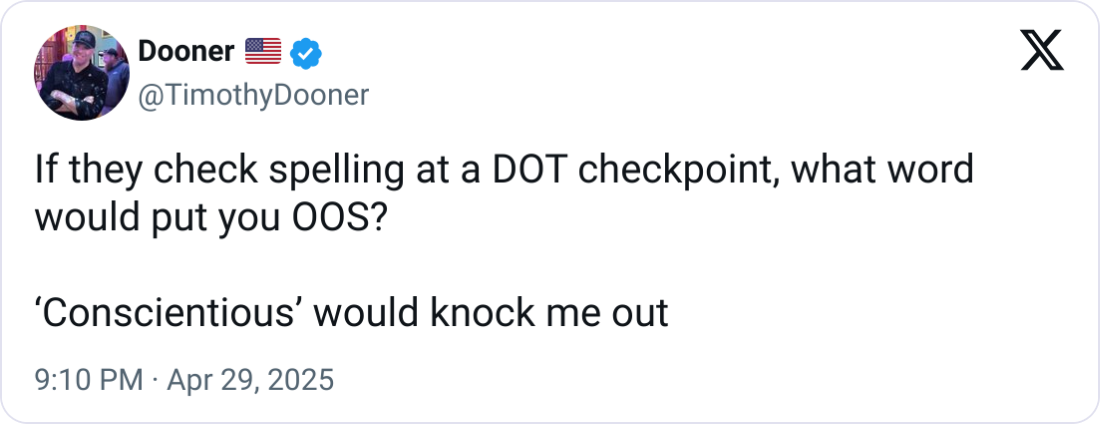Visit the @TimothyDooner handle

click(x=252, y=94)
